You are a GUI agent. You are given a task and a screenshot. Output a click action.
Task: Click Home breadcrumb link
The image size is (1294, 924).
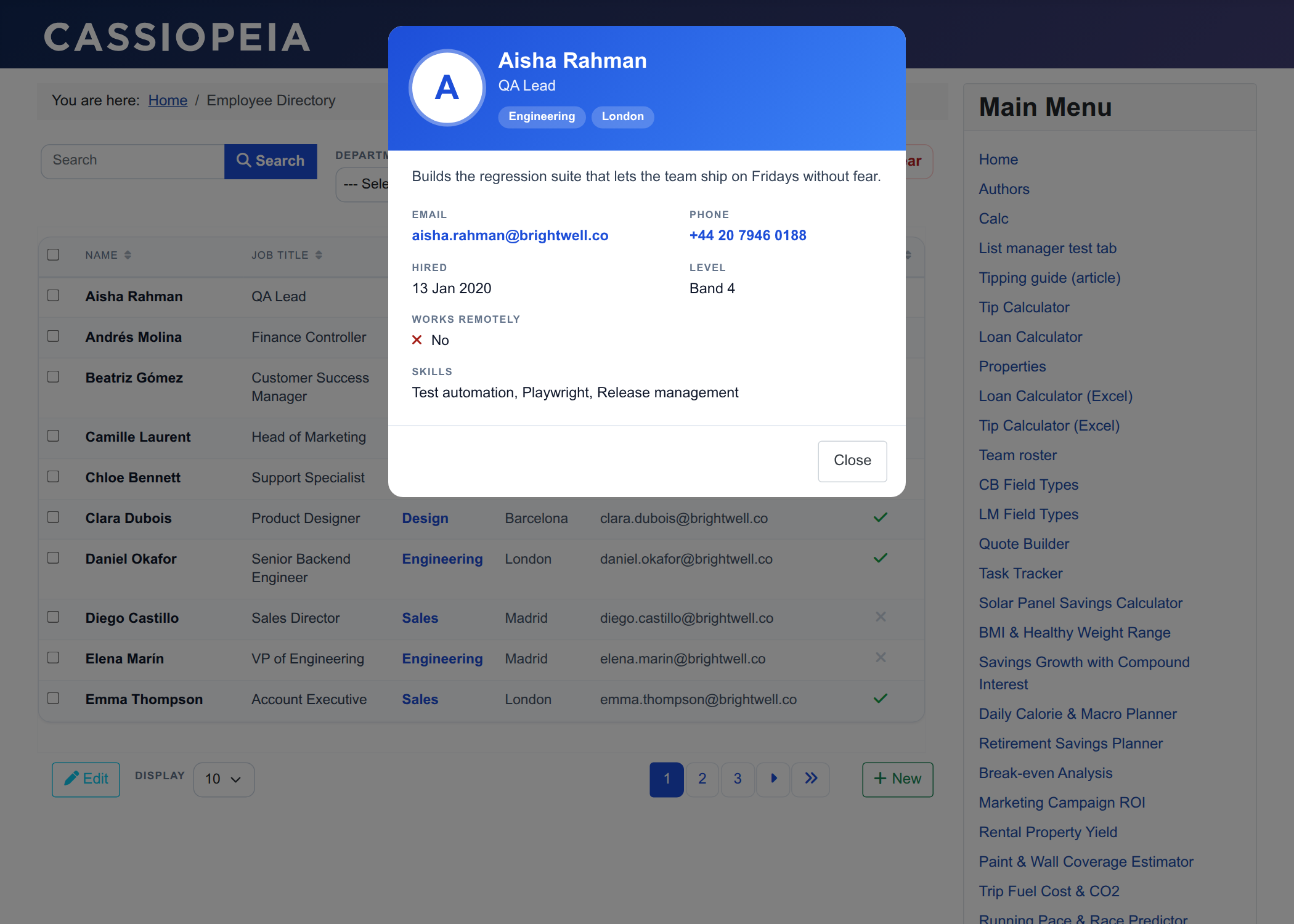click(x=168, y=100)
